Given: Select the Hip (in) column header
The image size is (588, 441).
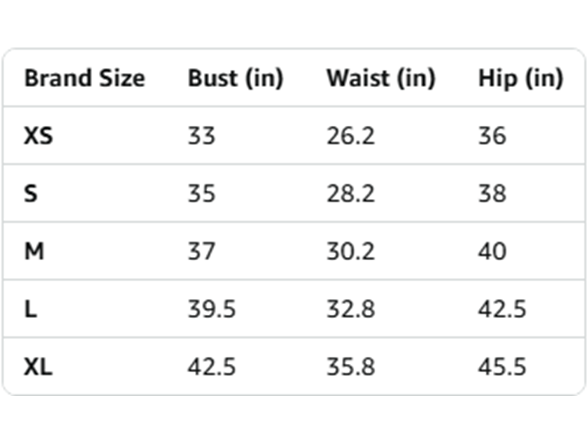Looking at the screenshot, I should [x=520, y=78].
